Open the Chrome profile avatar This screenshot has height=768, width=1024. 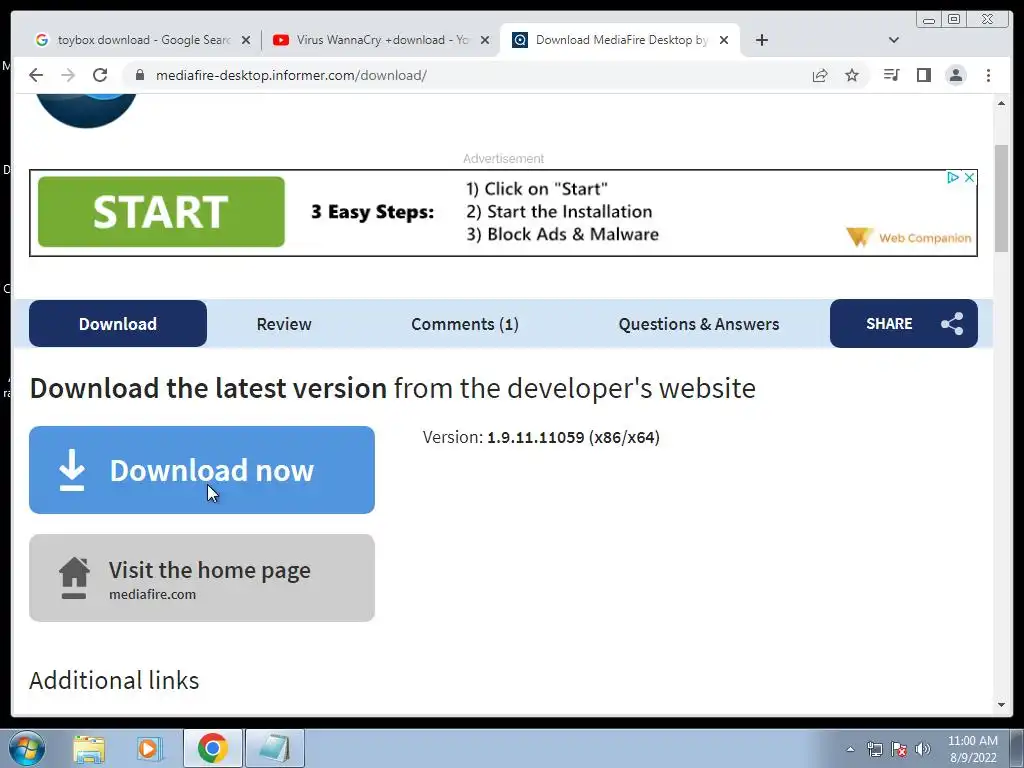[x=956, y=75]
